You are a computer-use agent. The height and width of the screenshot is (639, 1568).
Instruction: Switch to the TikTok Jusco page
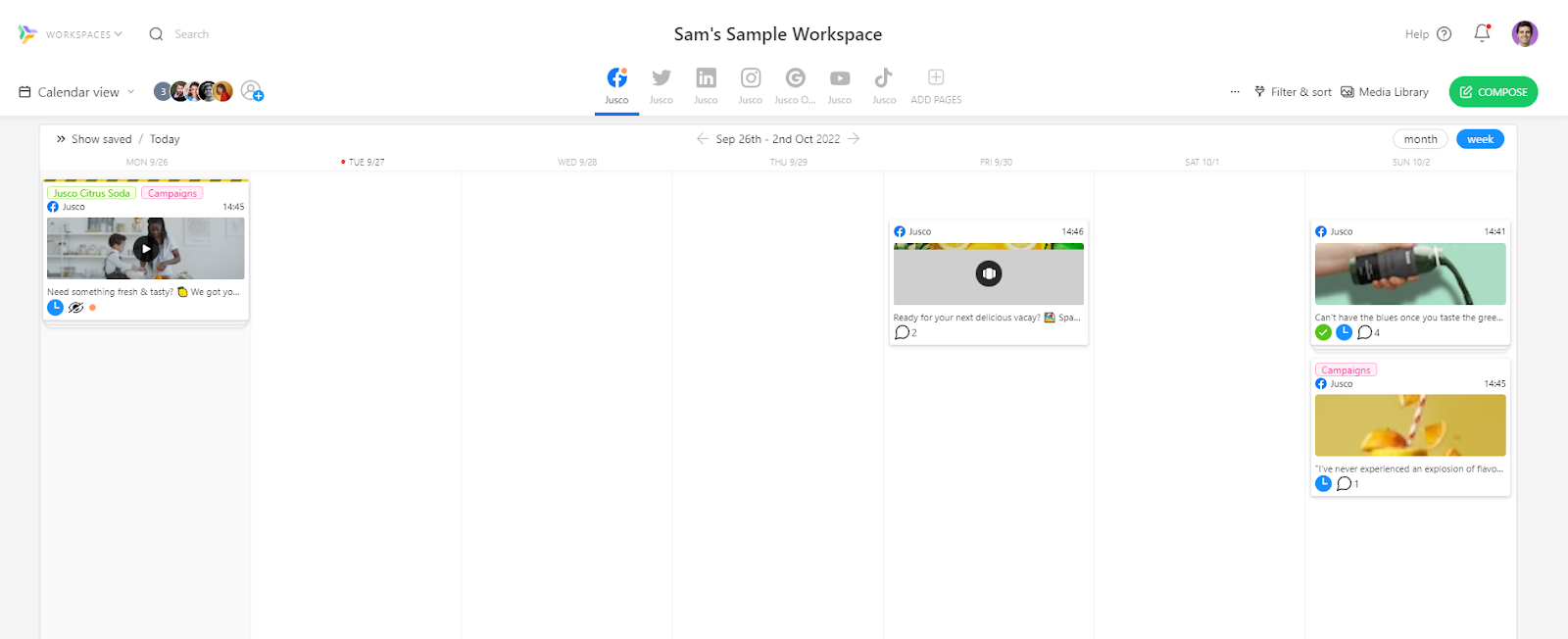coord(884,86)
